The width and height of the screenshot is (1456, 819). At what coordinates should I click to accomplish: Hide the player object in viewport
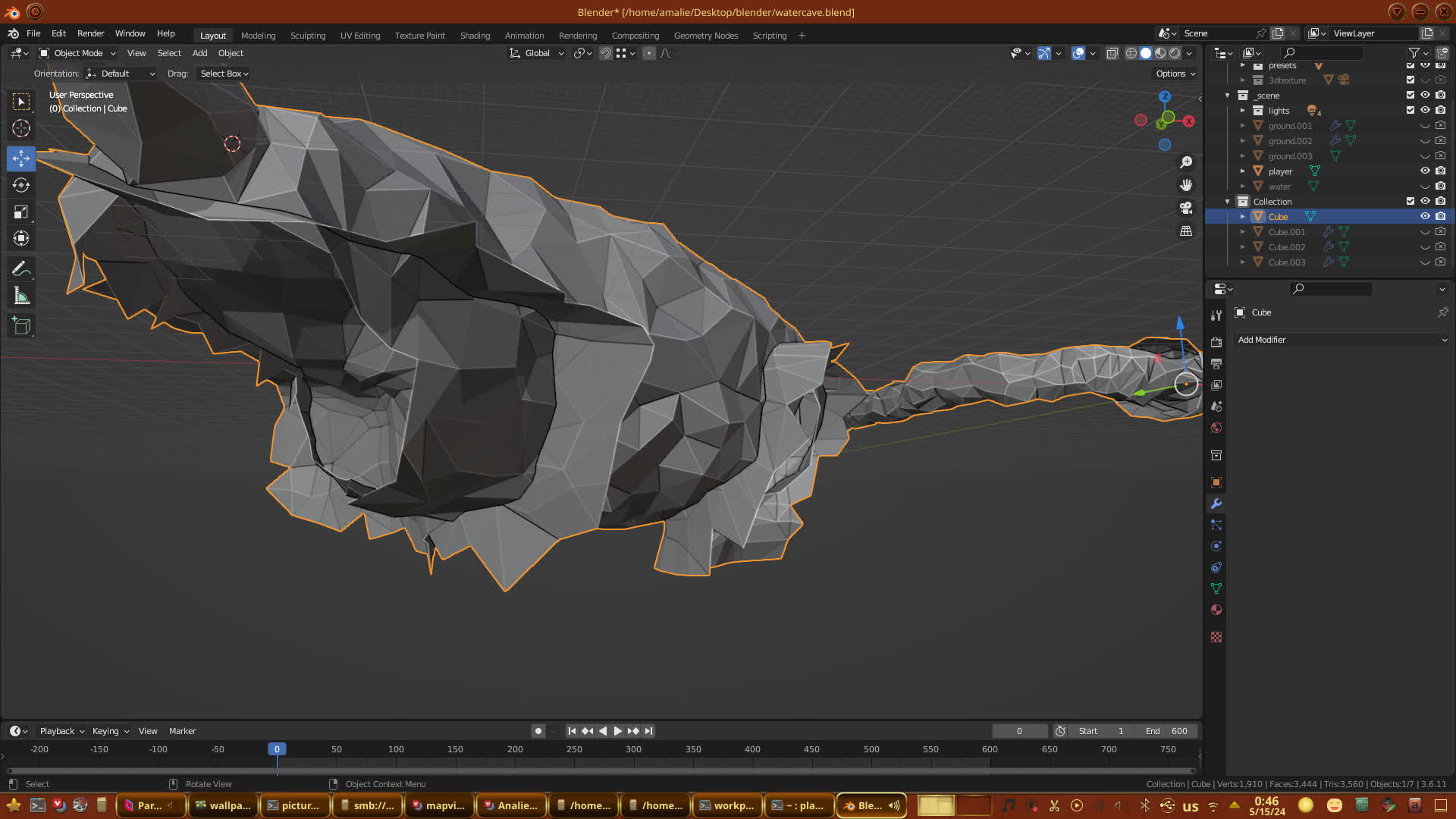pyautogui.click(x=1425, y=171)
